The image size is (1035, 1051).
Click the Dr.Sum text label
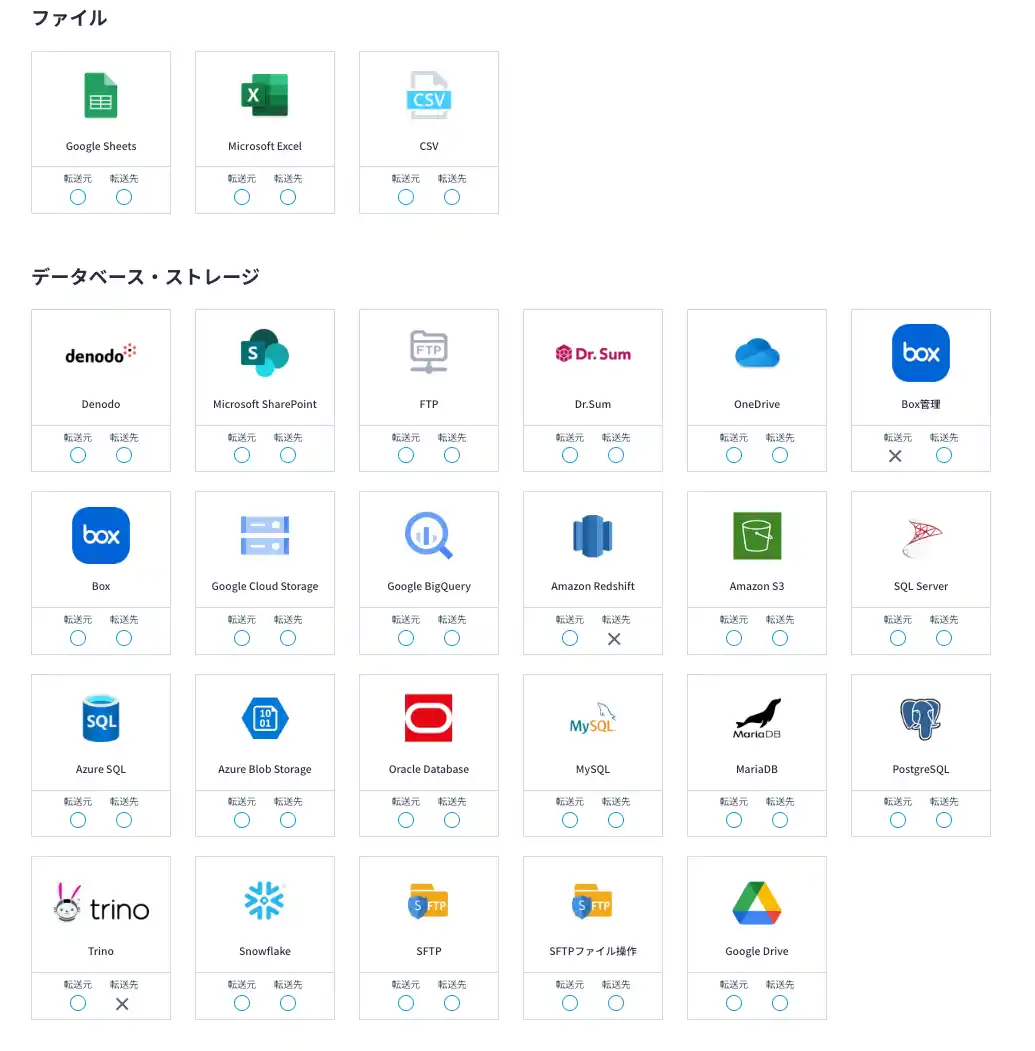tap(593, 404)
